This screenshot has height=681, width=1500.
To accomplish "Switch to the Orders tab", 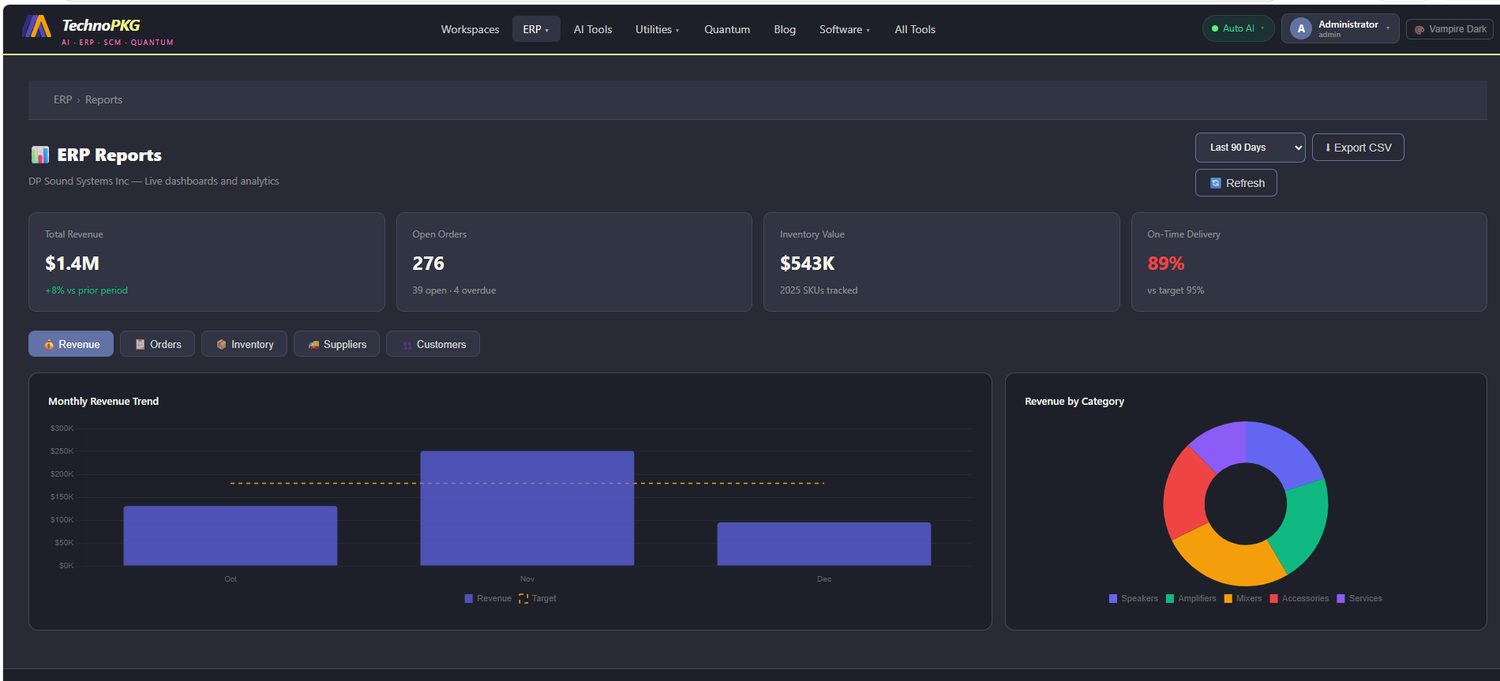I will point(157,344).
